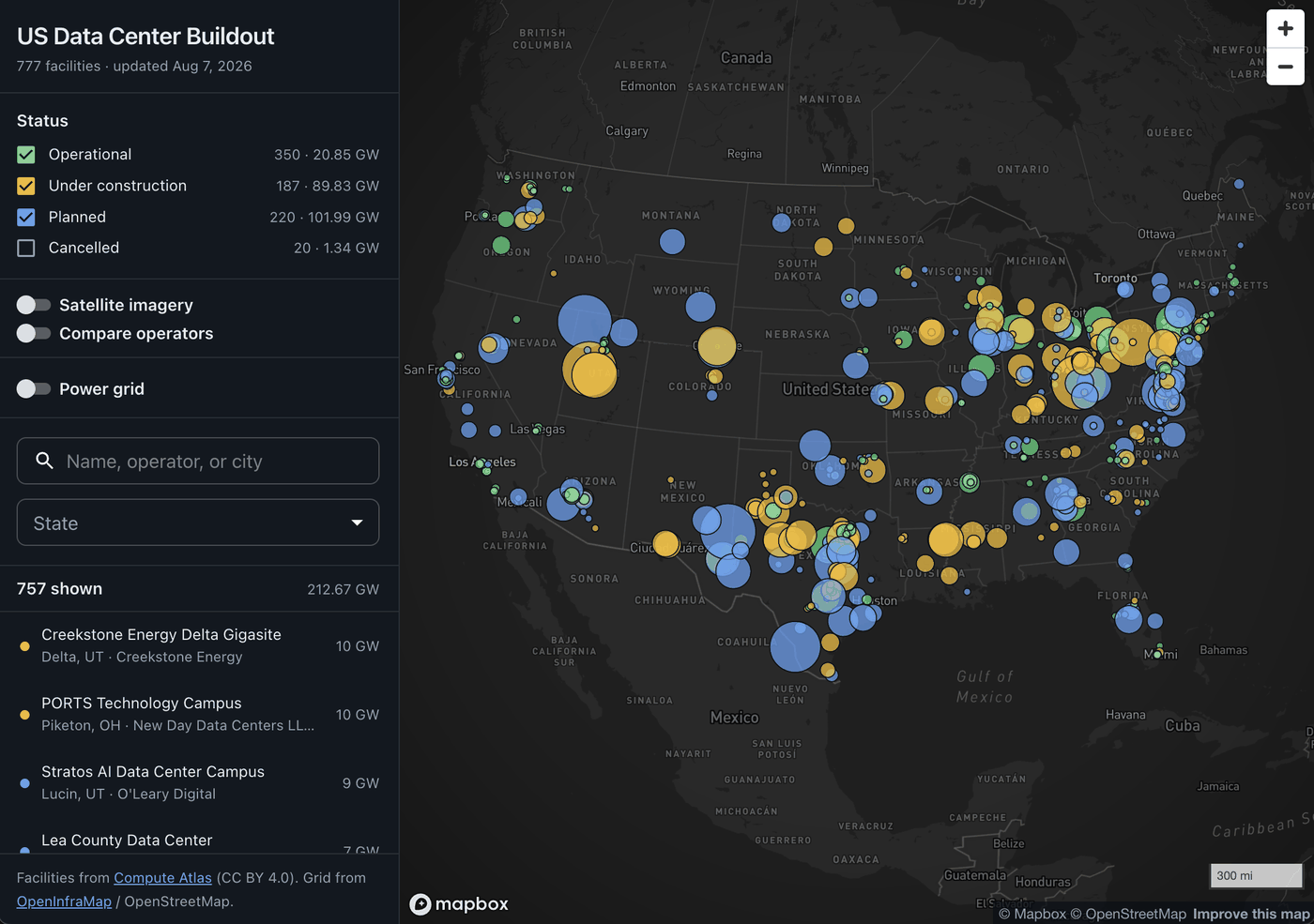The height and width of the screenshot is (924, 1314).
Task: Click the Under construction label text
Action: tap(117, 186)
